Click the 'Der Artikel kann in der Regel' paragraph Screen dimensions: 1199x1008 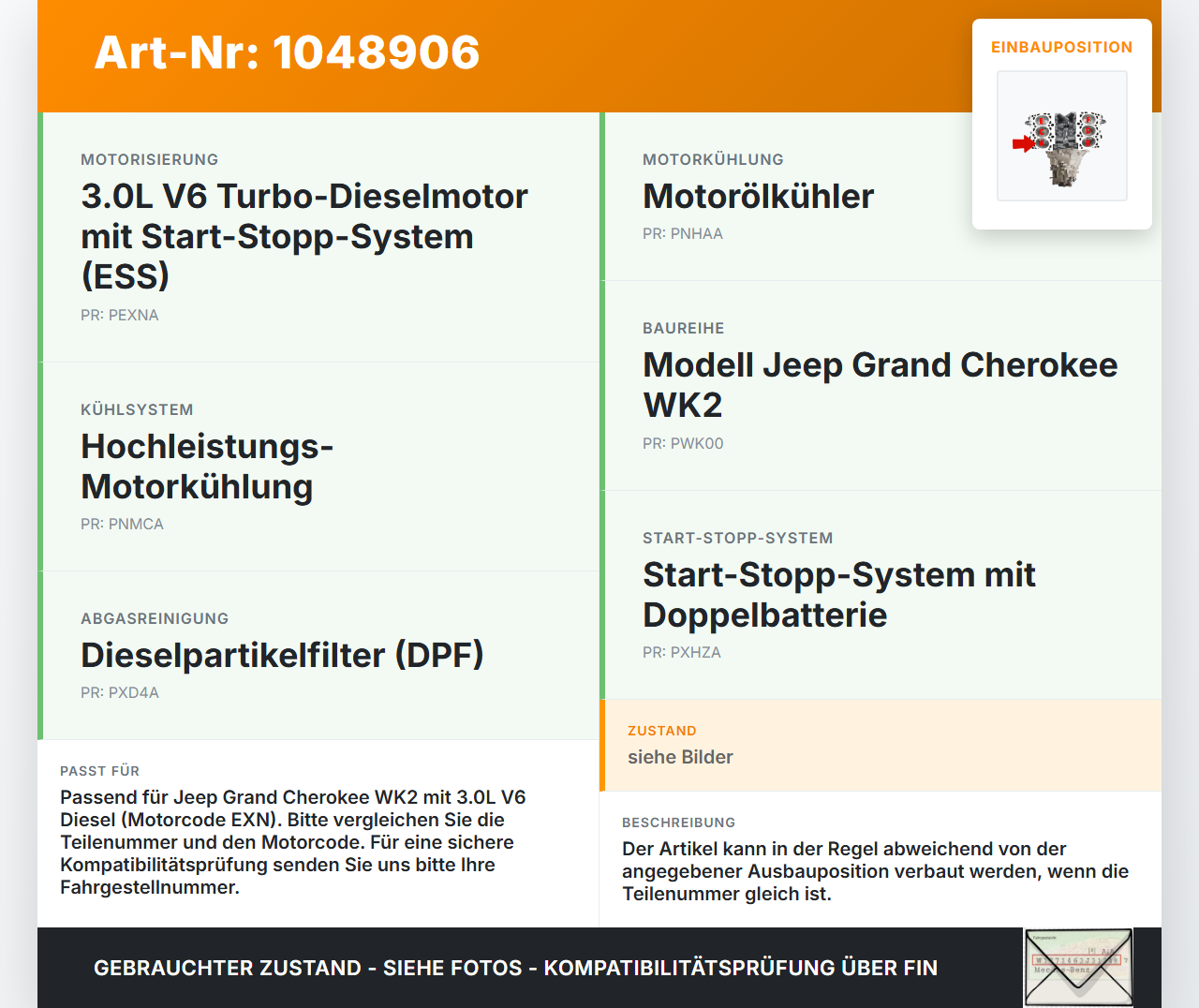pos(875,871)
